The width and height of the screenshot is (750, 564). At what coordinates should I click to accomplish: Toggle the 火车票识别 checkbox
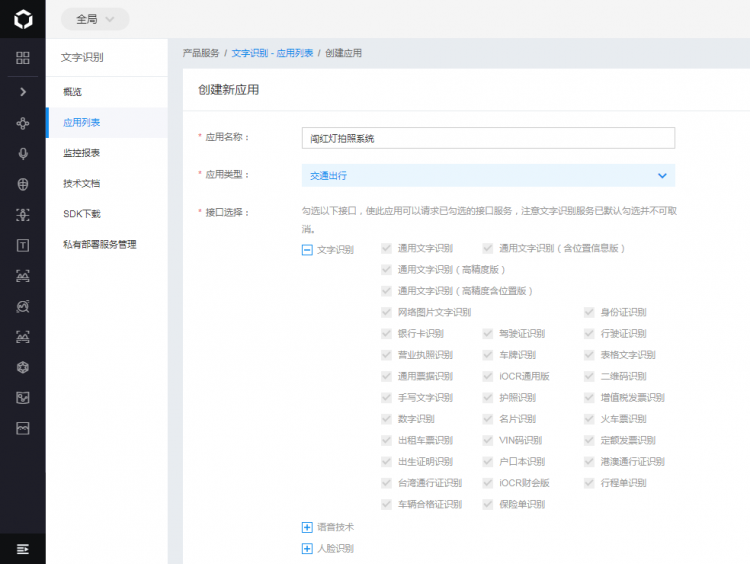(x=589, y=419)
